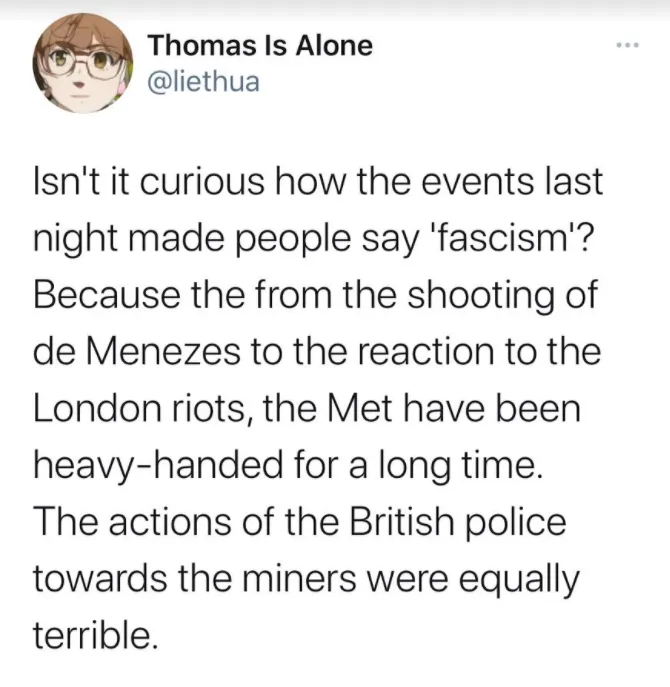Open the profile avatar with glasses
670x687 pixels.
(83, 63)
